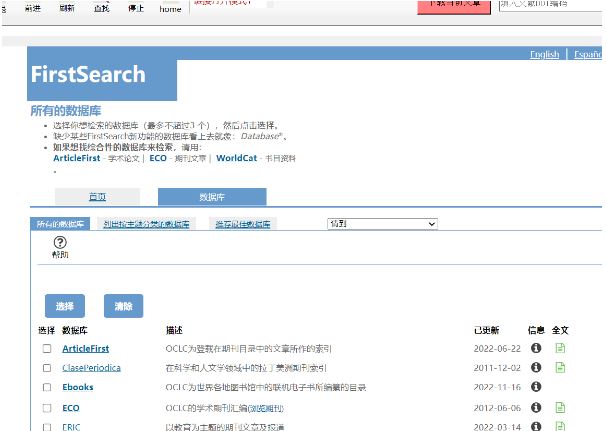This screenshot has width=606, height=431.
Task: Click the FirstSearch logo banner
Action: 102,74
